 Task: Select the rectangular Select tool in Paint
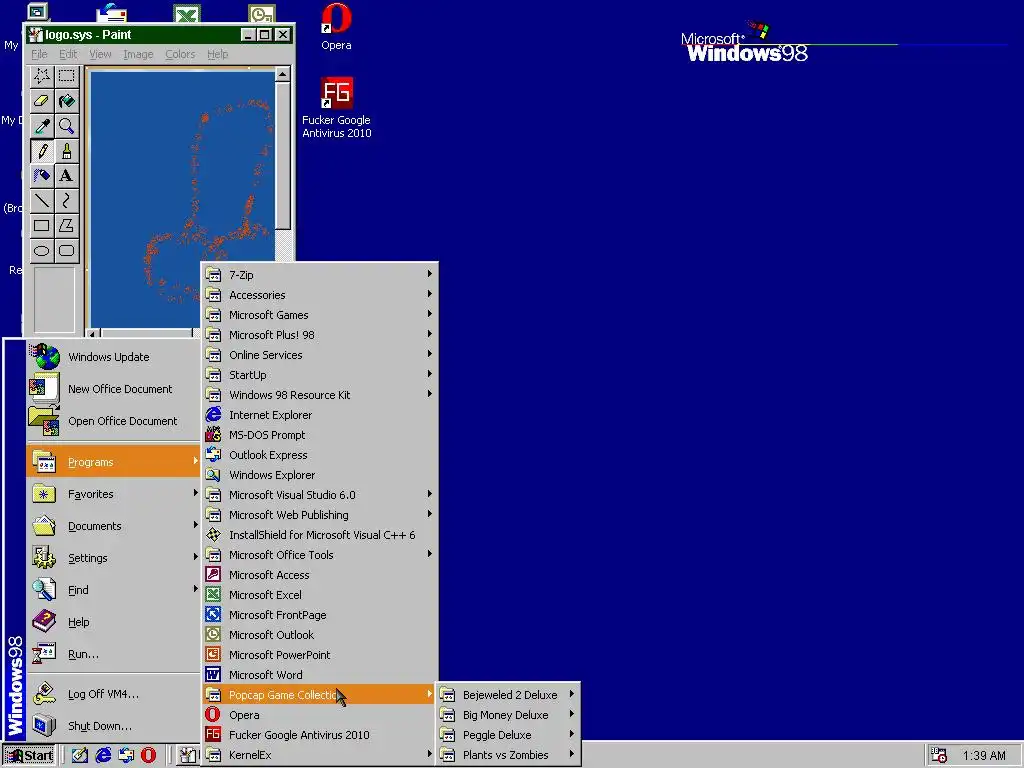pyautogui.click(x=67, y=76)
